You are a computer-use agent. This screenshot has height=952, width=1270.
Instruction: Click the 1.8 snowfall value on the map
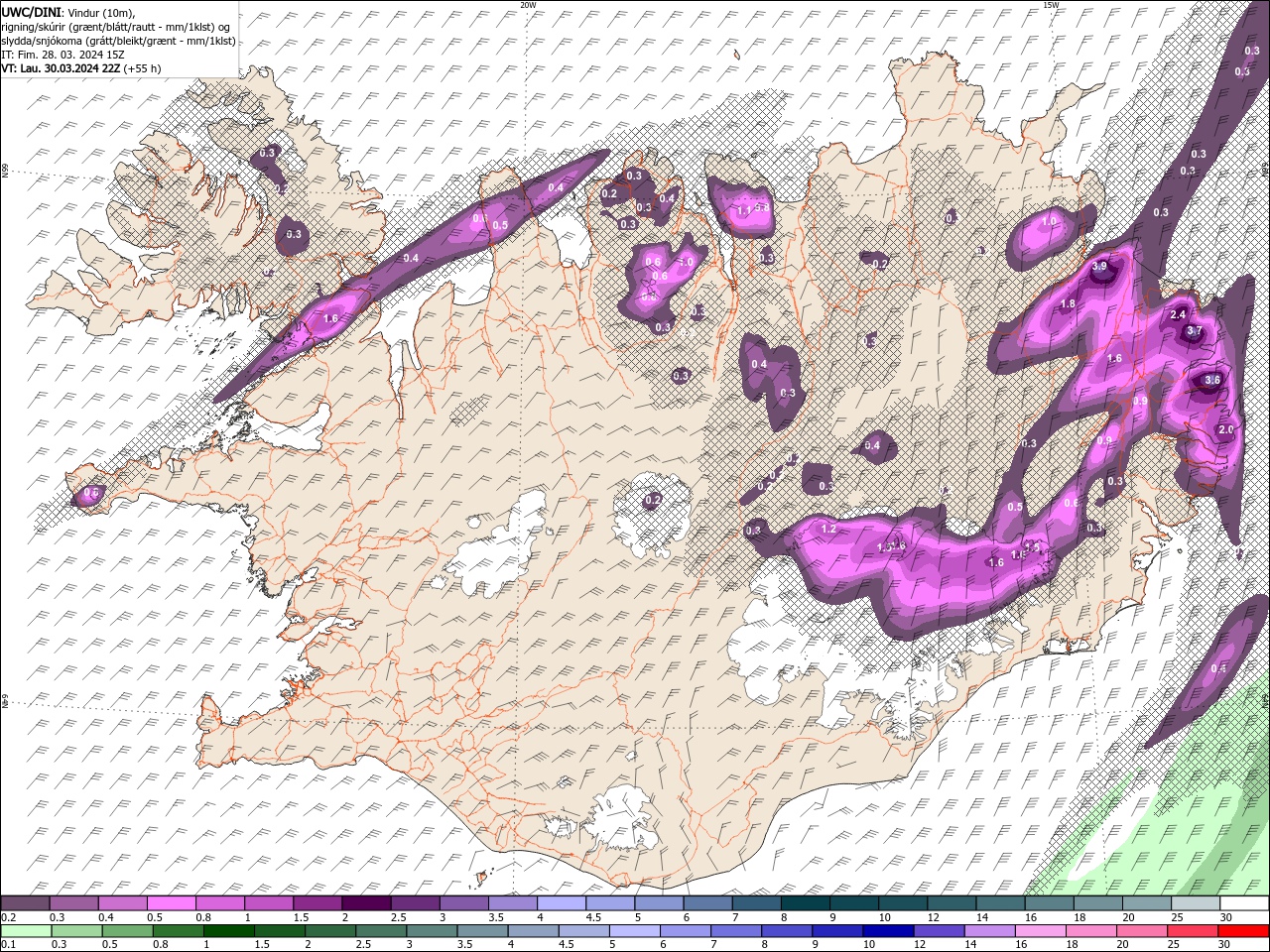[1069, 303]
